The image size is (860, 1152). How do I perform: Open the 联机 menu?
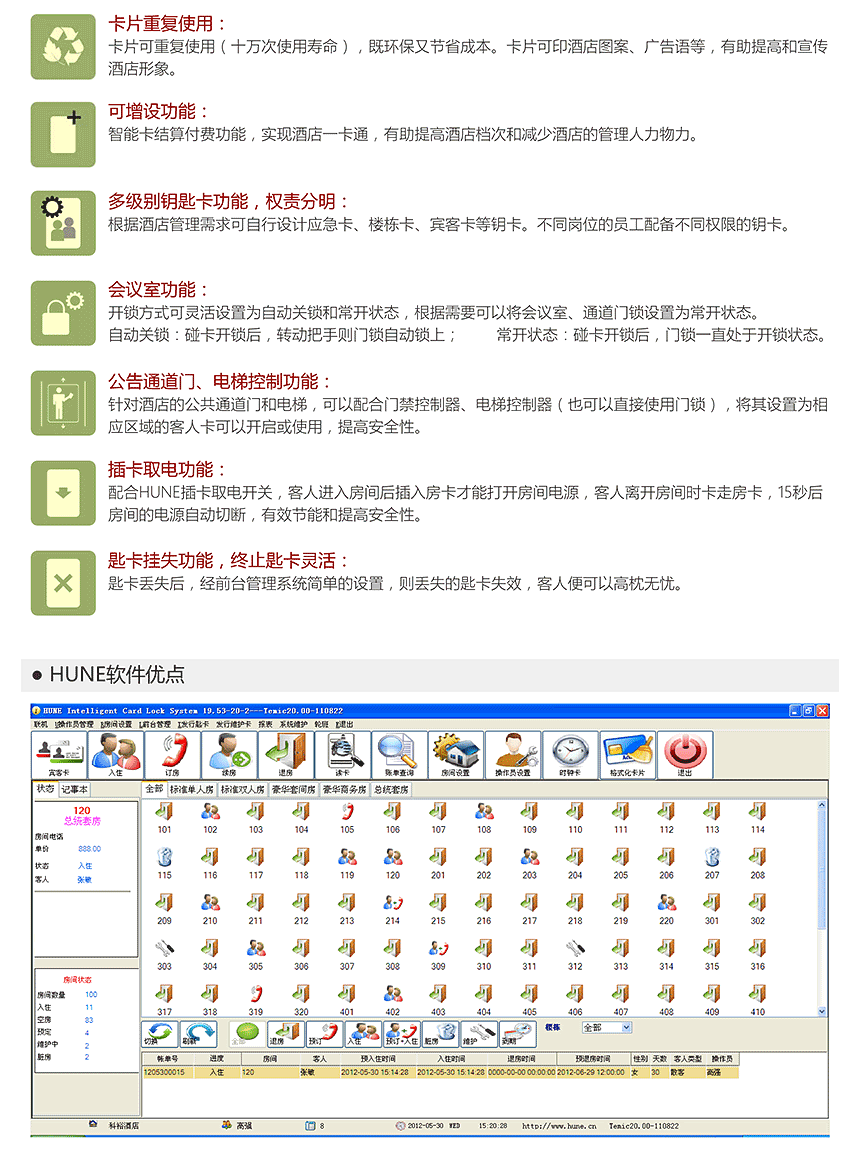coord(40,724)
